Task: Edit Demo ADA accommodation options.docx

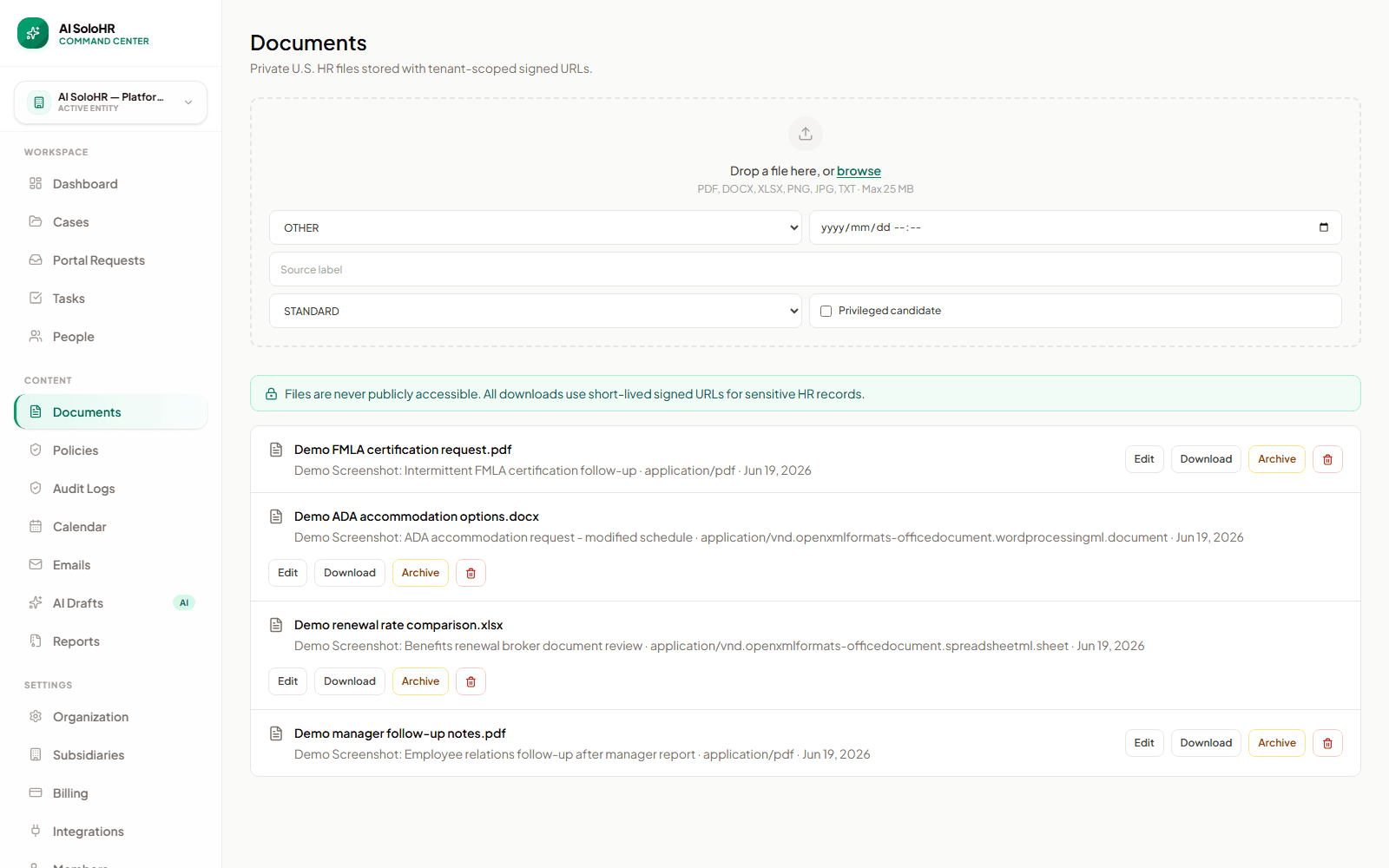Action: pyautogui.click(x=287, y=573)
